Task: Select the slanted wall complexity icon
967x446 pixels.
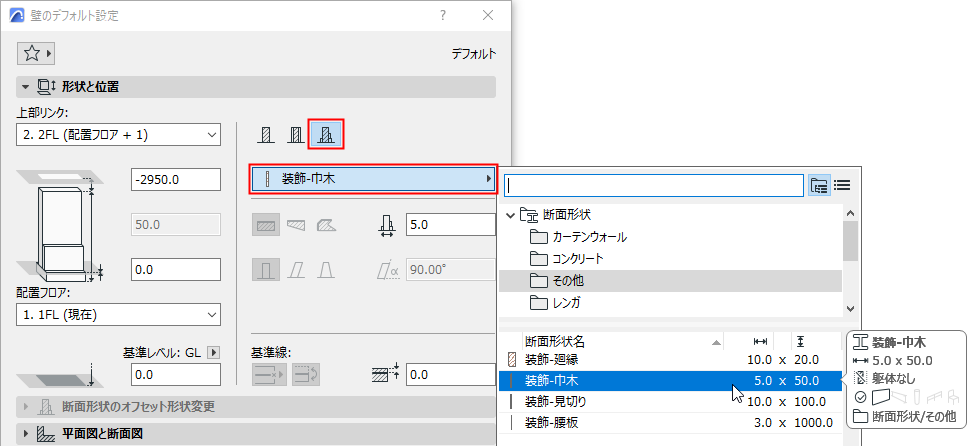Action: click(x=297, y=270)
